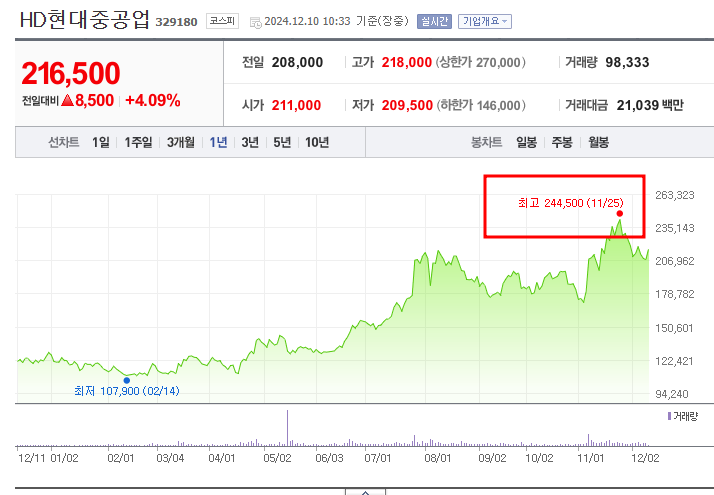
Task: Click the 전일 value 208,000
Action: tap(297, 62)
